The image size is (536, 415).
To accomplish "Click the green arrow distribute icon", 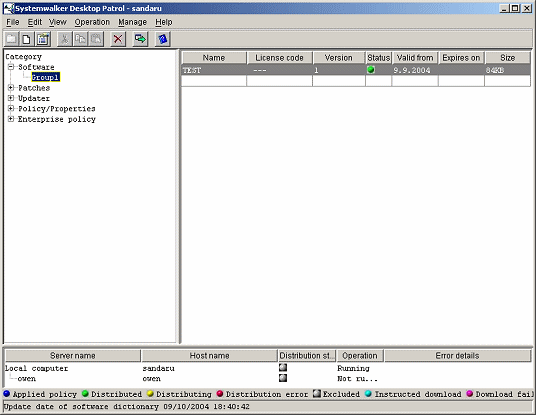I will tap(140, 39).
